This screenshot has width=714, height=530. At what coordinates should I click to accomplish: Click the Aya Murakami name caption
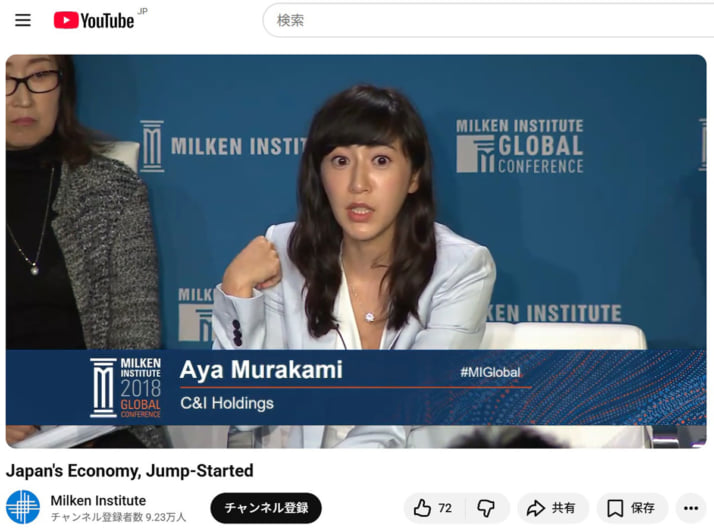coord(261,370)
